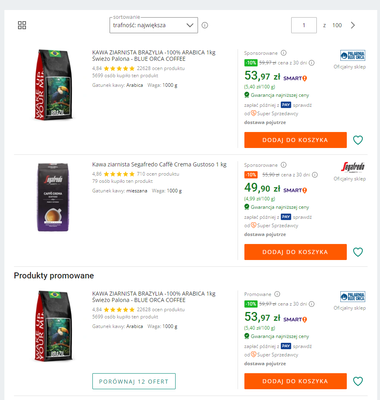Open the sortowanie dropdown
The width and height of the screenshot is (380, 400).
(153, 25)
